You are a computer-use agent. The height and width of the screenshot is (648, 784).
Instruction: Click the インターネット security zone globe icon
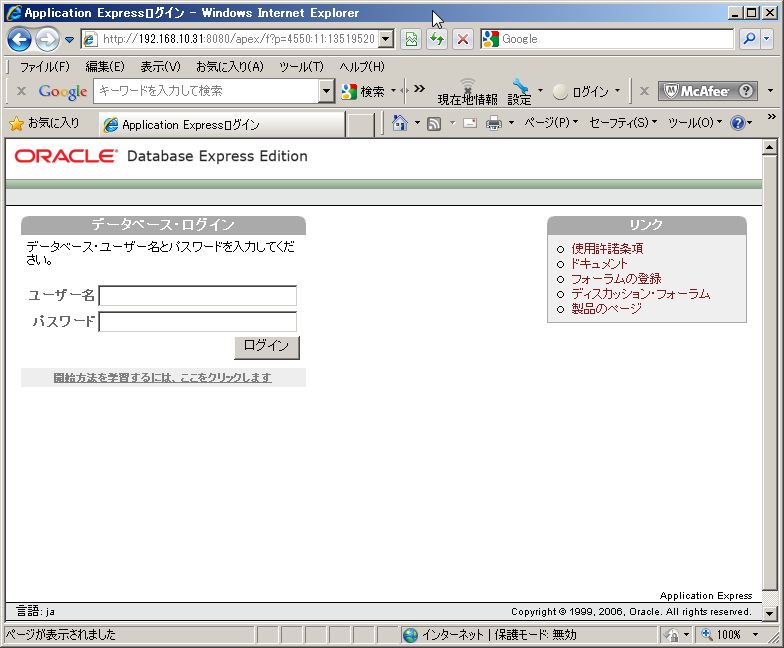pos(410,635)
